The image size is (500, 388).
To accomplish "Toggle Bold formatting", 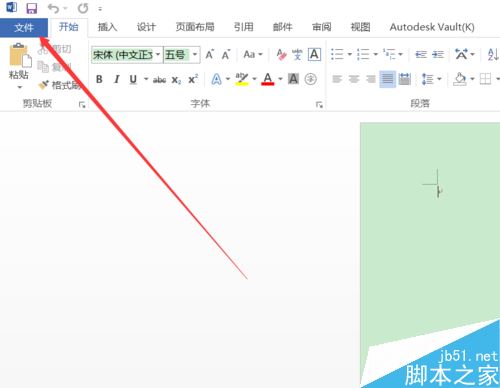I will tap(99, 79).
